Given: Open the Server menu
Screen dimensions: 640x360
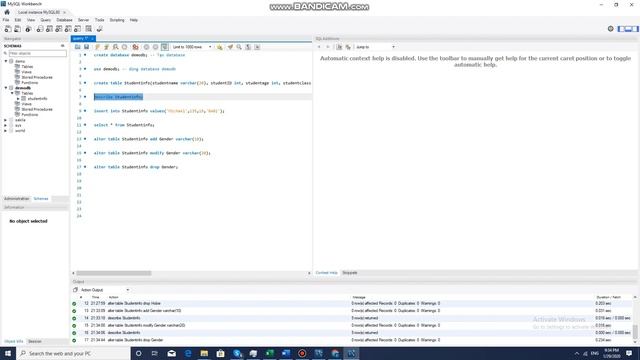Looking at the screenshot, I should 83,20.
